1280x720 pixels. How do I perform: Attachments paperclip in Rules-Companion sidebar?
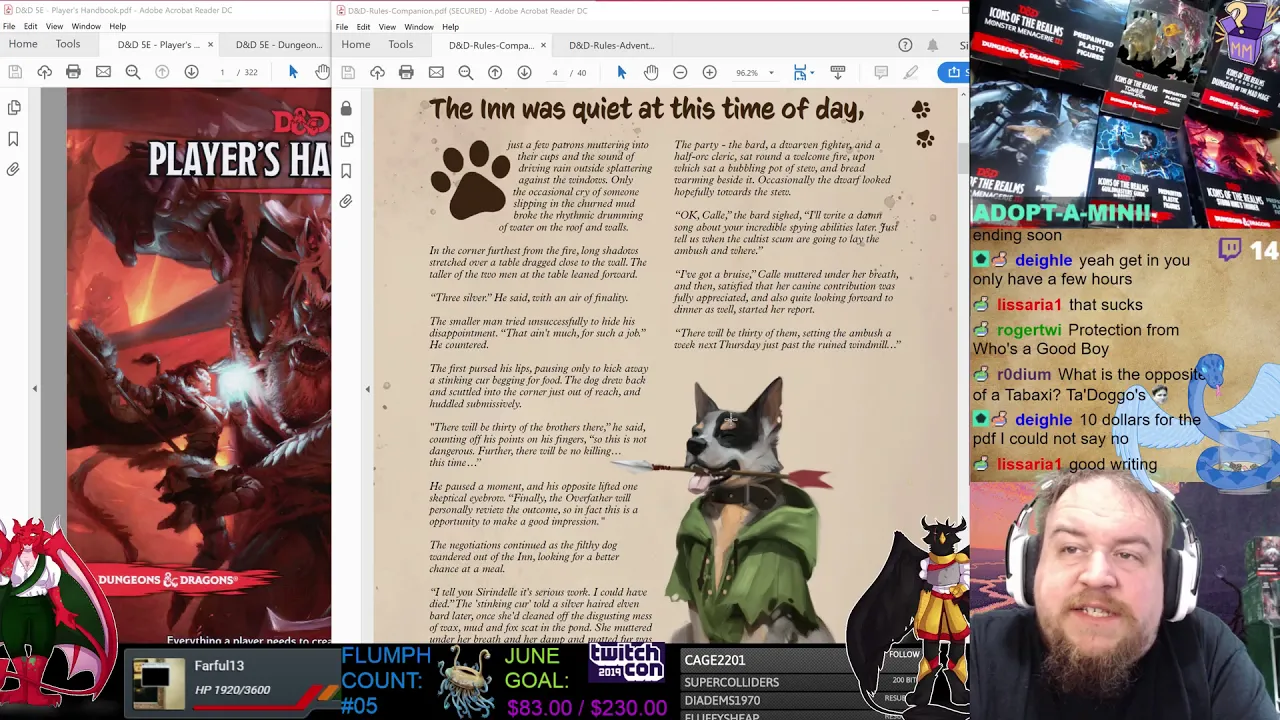coord(346,201)
